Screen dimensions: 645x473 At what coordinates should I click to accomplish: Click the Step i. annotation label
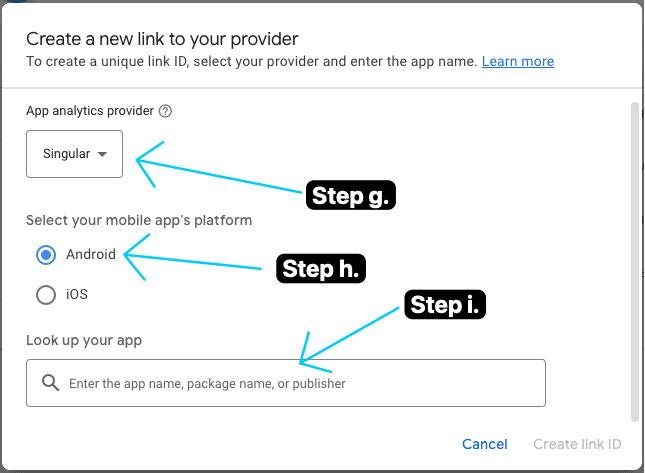coord(444,305)
